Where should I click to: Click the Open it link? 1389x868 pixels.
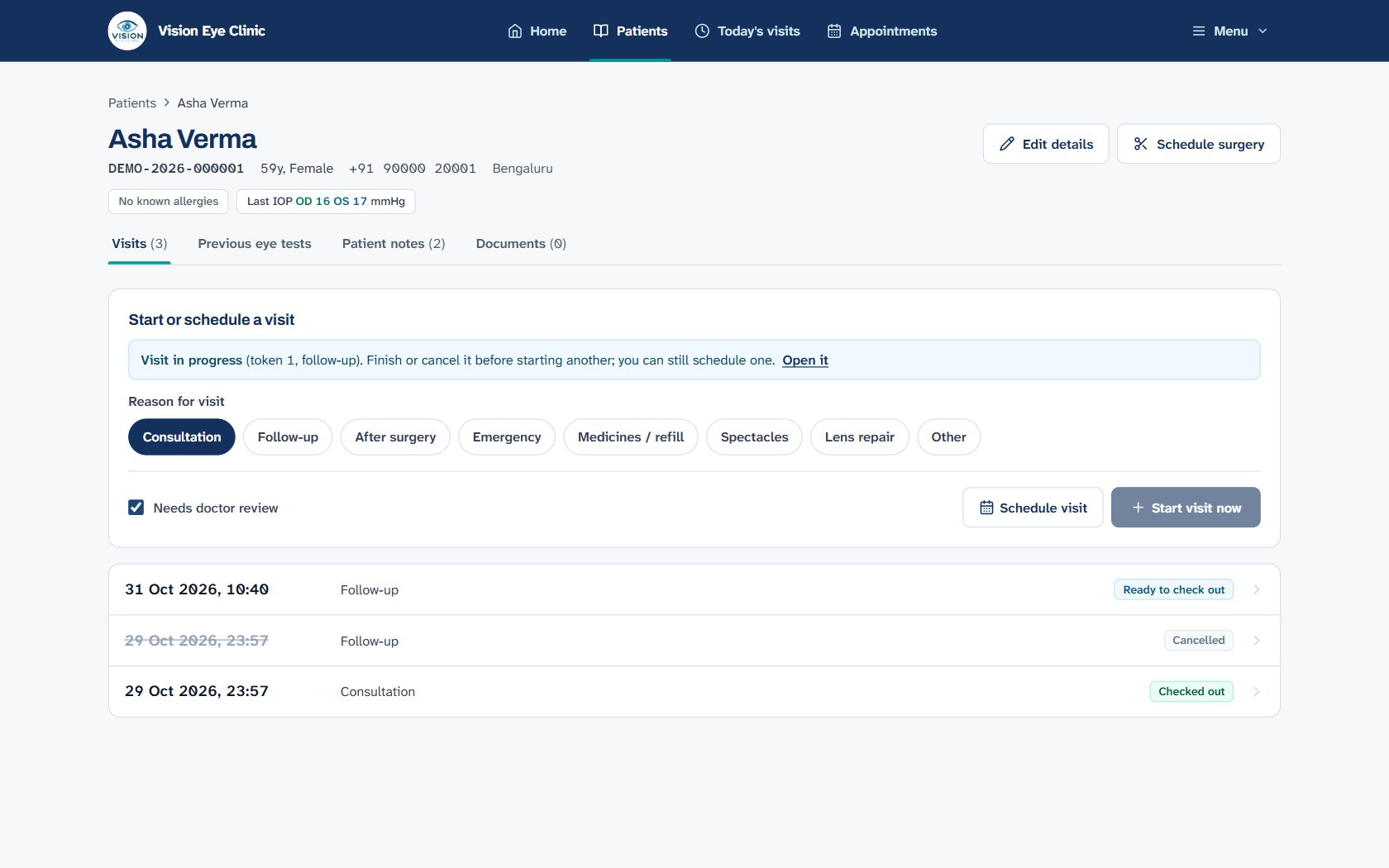pyautogui.click(x=805, y=360)
